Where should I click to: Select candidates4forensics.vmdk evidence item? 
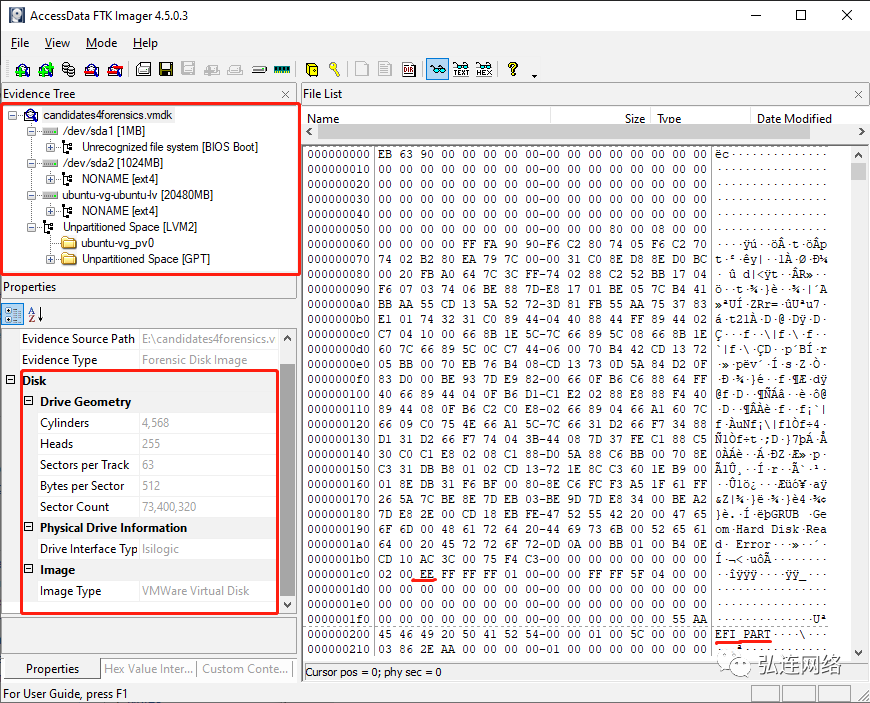coord(108,115)
